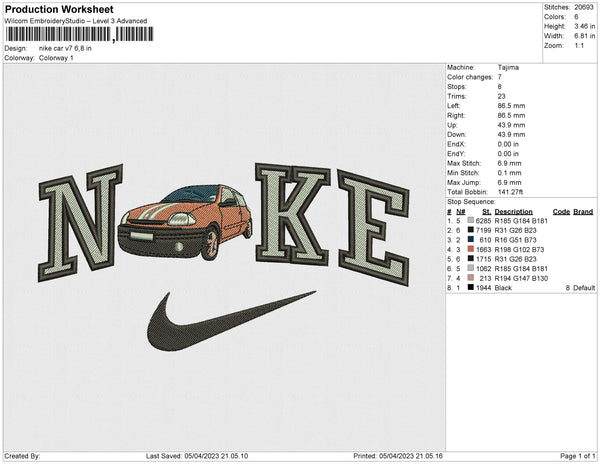600x464 pixels.
Task: Click the Default brand in the Black row
Action: pos(584,288)
